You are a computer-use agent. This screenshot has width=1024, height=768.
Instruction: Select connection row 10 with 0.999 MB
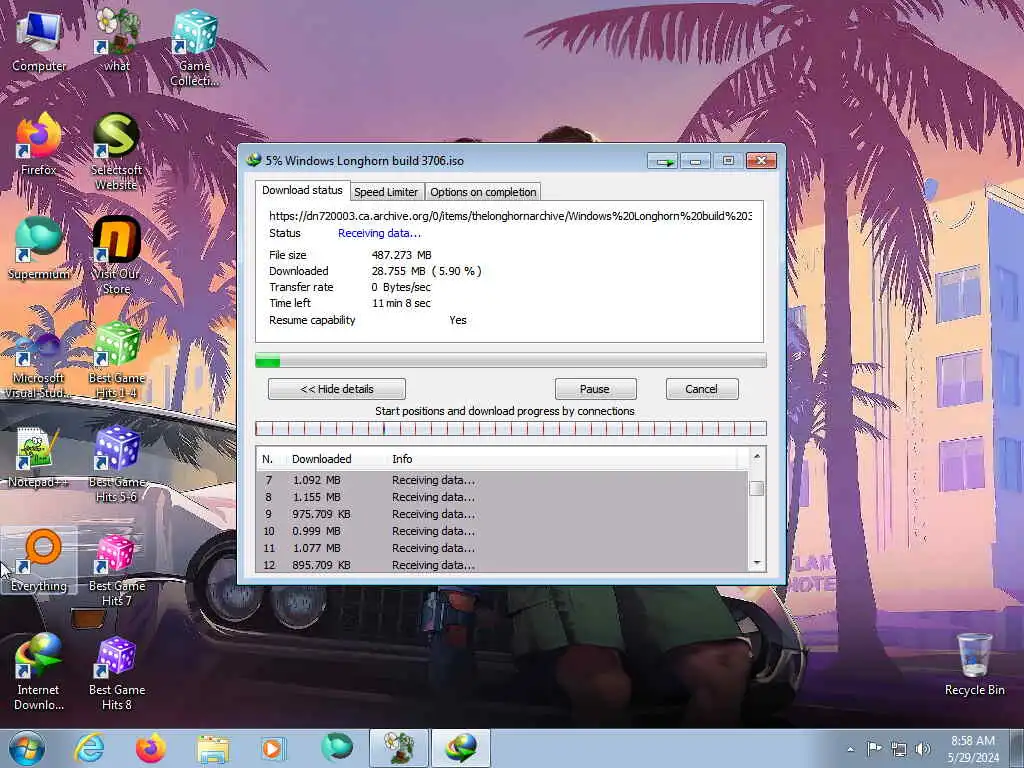point(502,531)
